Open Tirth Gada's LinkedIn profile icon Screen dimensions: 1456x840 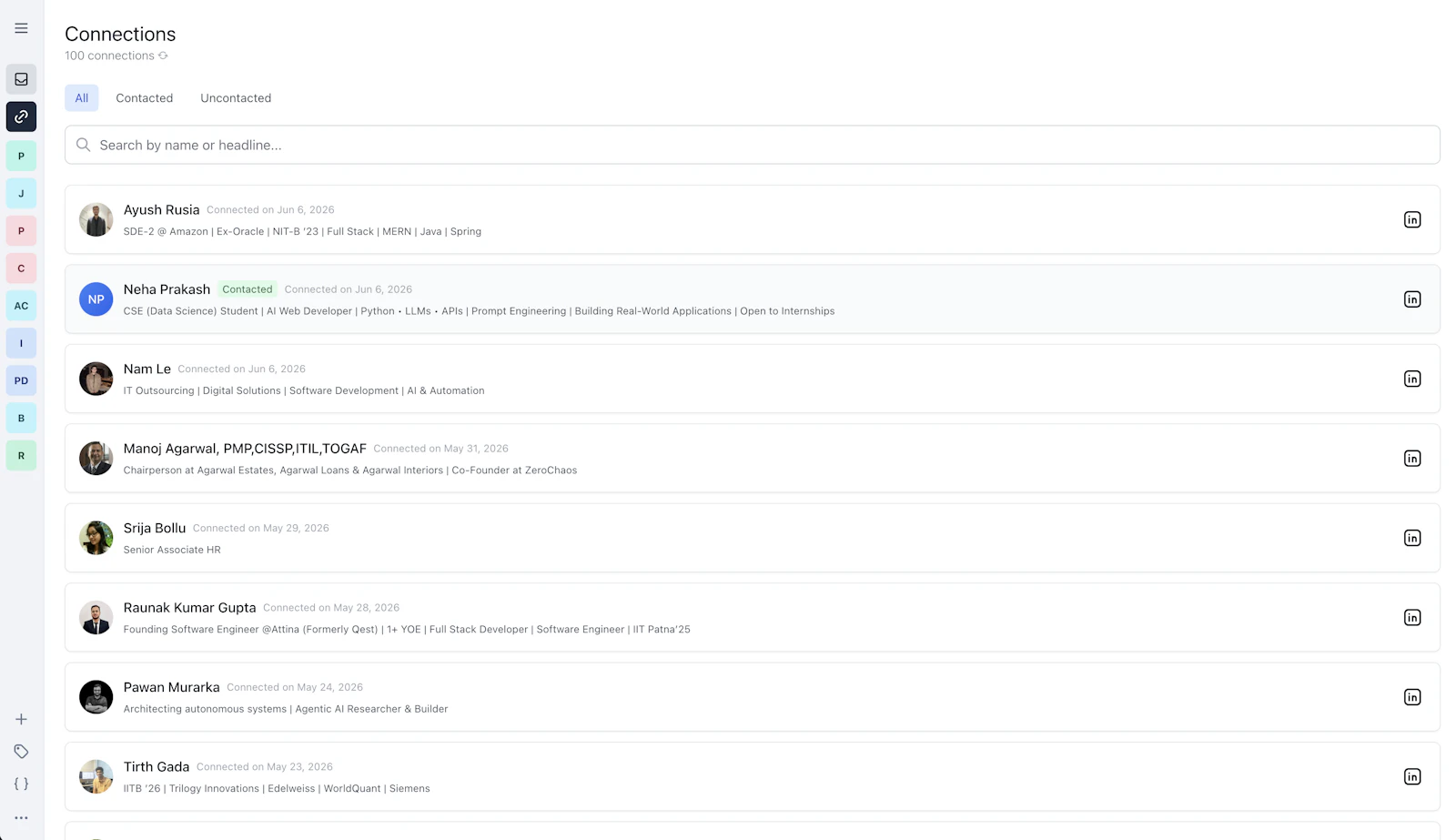pos(1411,777)
